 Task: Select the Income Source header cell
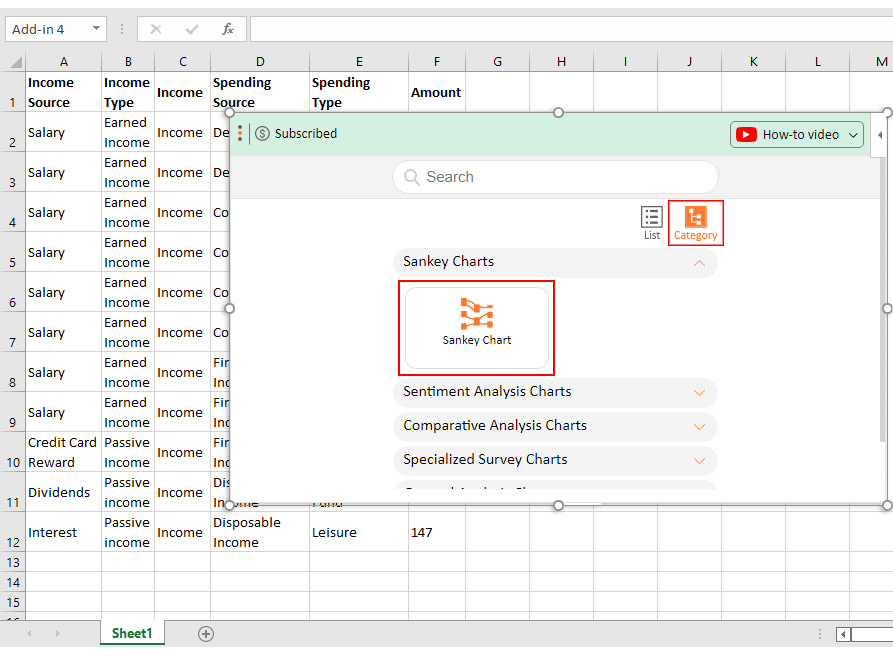[64, 92]
